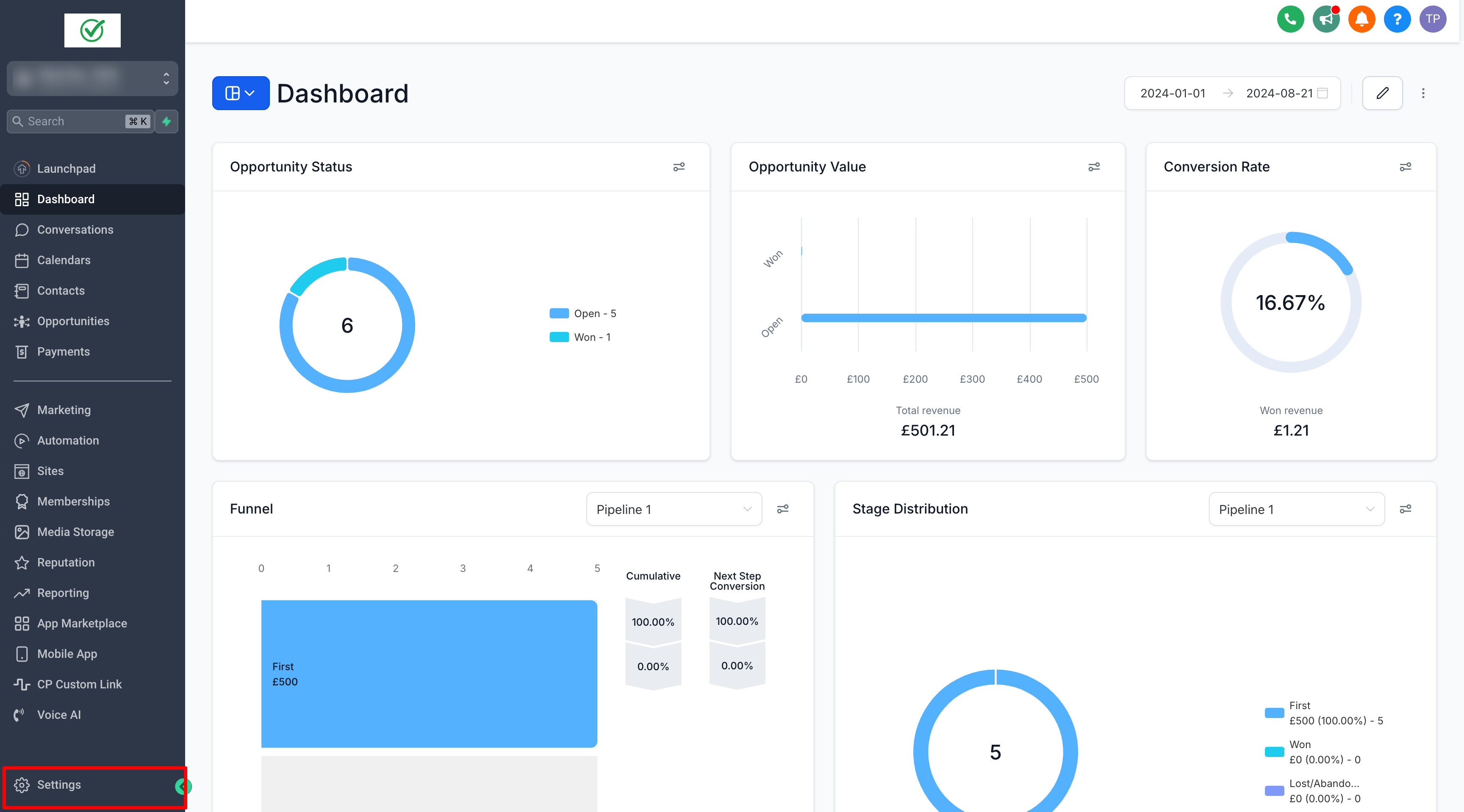The width and height of the screenshot is (1464, 812).
Task: Open Opportunity Status widget filter settings
Action: [679, 167]
